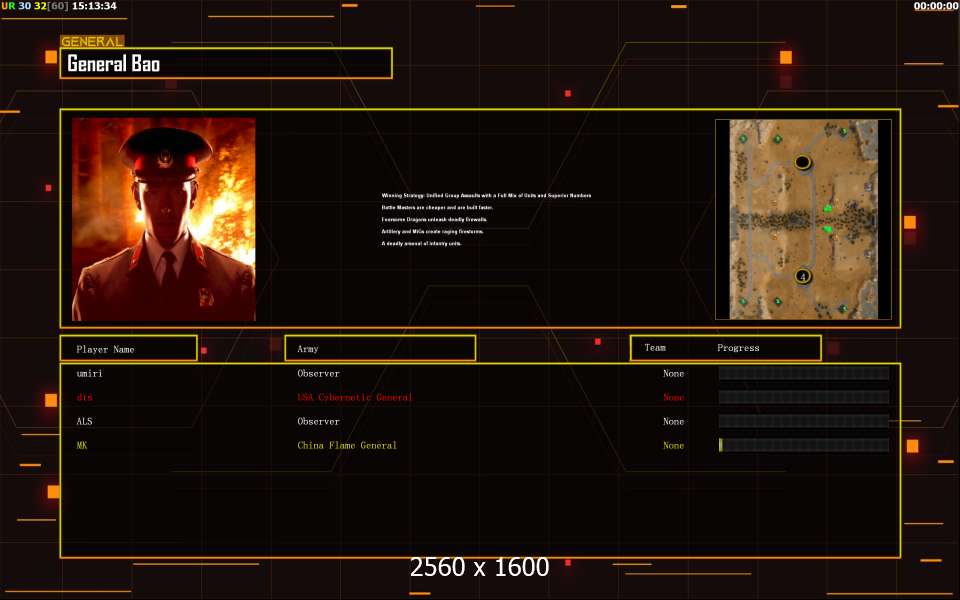Screen dimensions: 960x600
Task: Click dts's loading progress bar
Action: click(804, 397)
